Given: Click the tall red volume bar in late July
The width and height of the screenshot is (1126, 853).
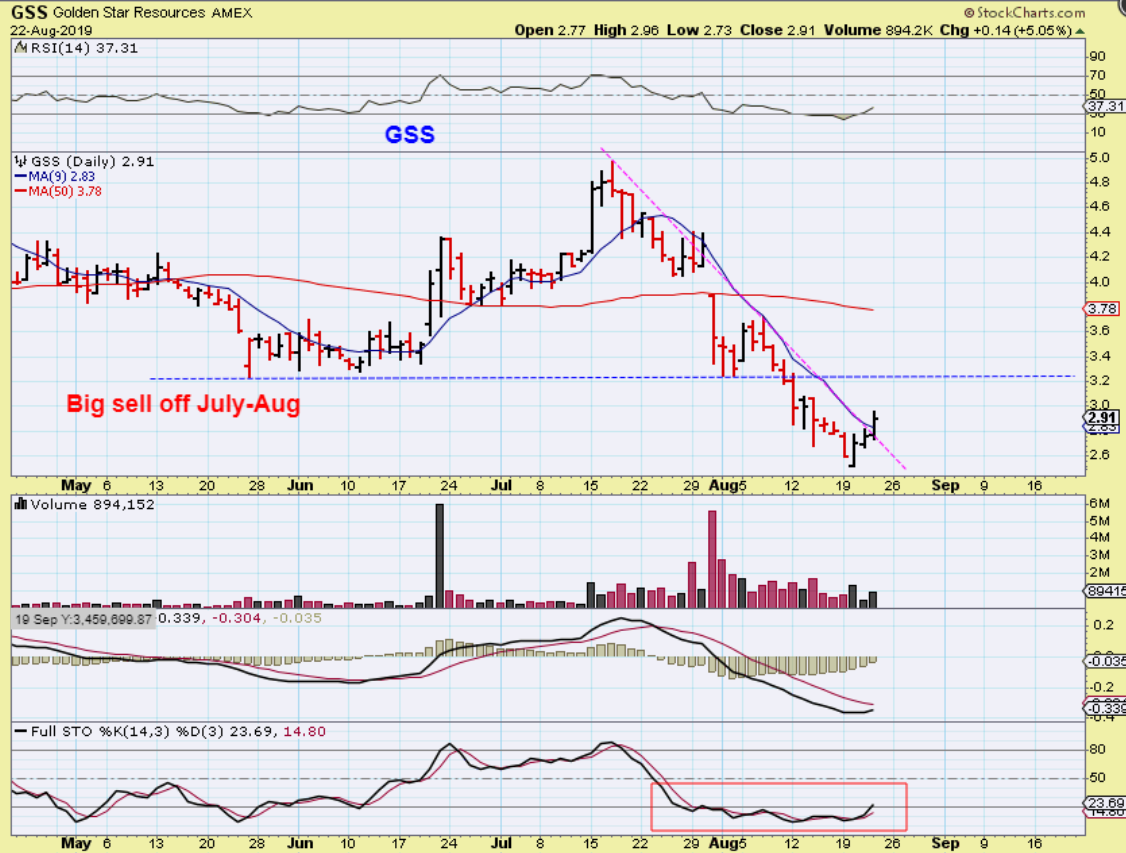Looking at the screenshot, I should tap(712, 559).
